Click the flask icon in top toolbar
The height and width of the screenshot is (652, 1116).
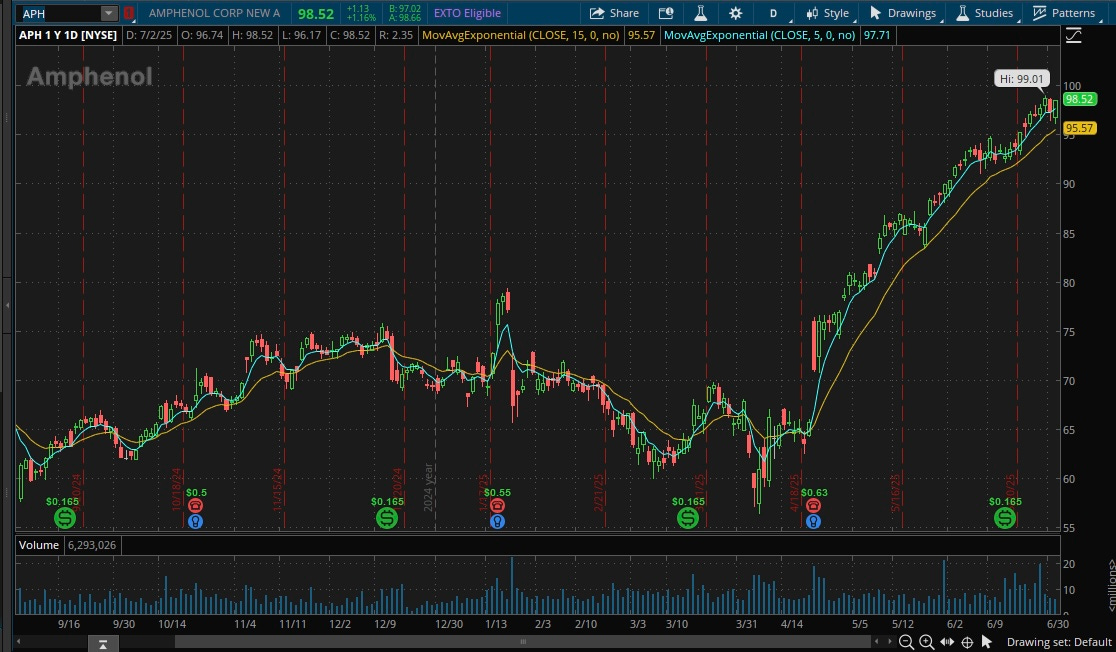700,13
